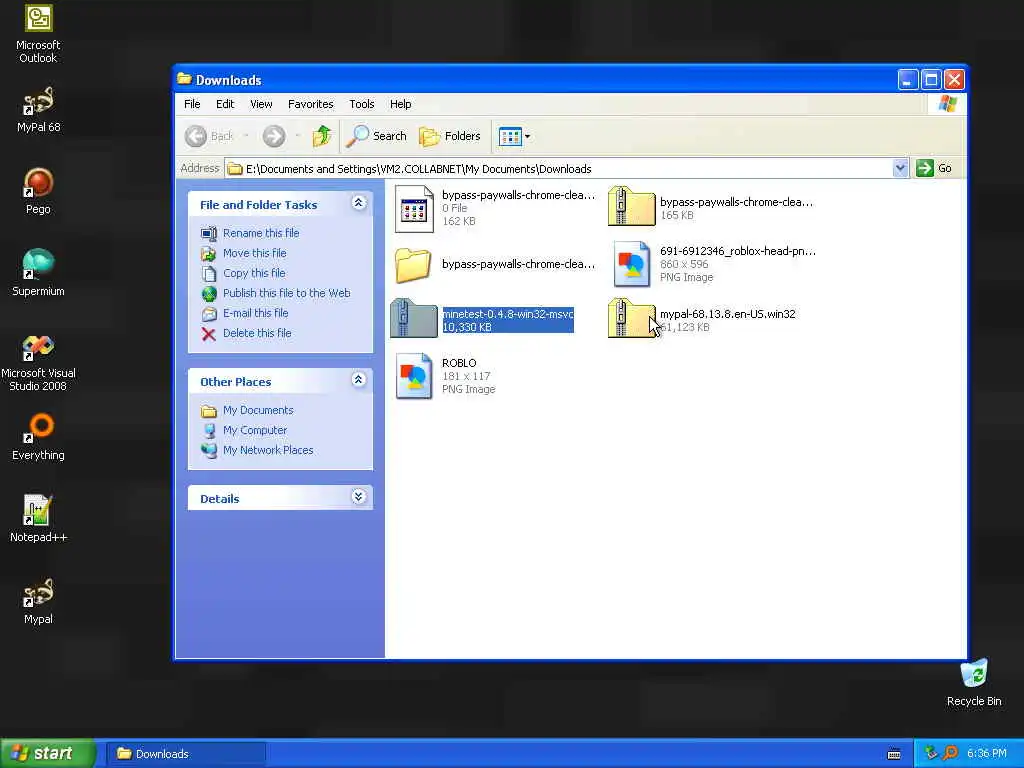Click the mypal-68.13.8.en-US.win32 file name
The image size is (1024, 768).
pos(728,314)
